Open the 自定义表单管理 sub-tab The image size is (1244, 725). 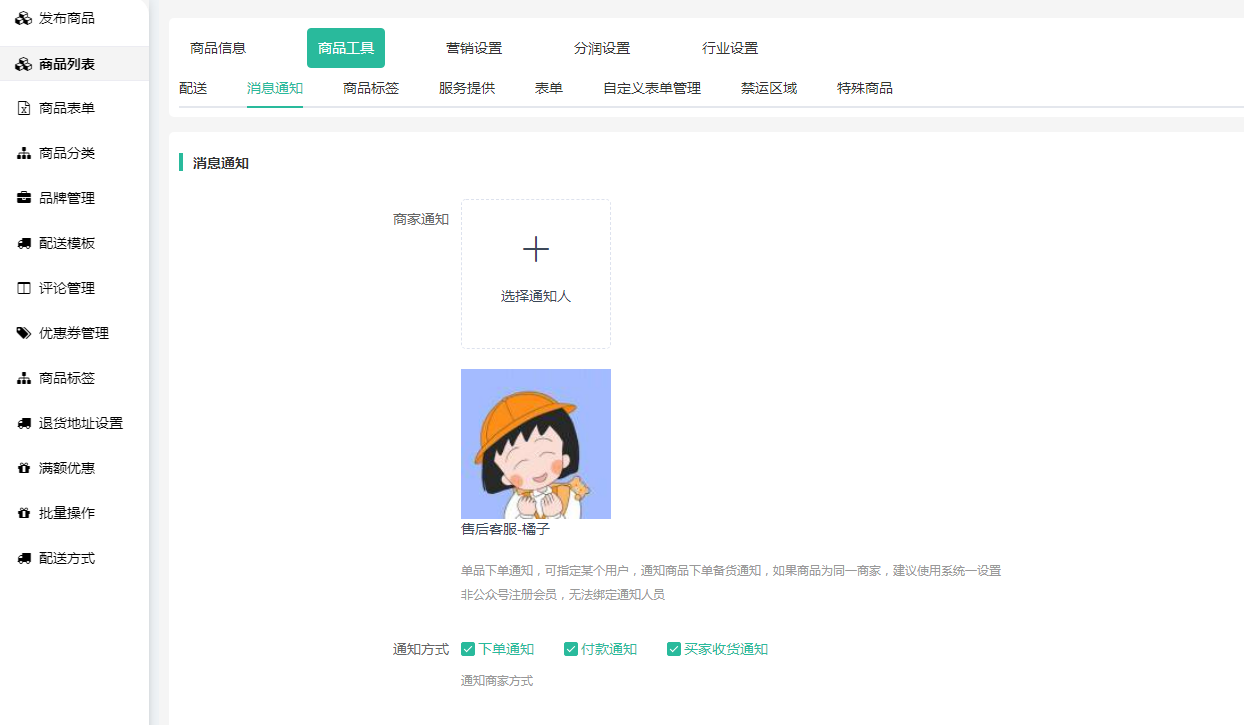pyautogui.click(x=652, y=88)
